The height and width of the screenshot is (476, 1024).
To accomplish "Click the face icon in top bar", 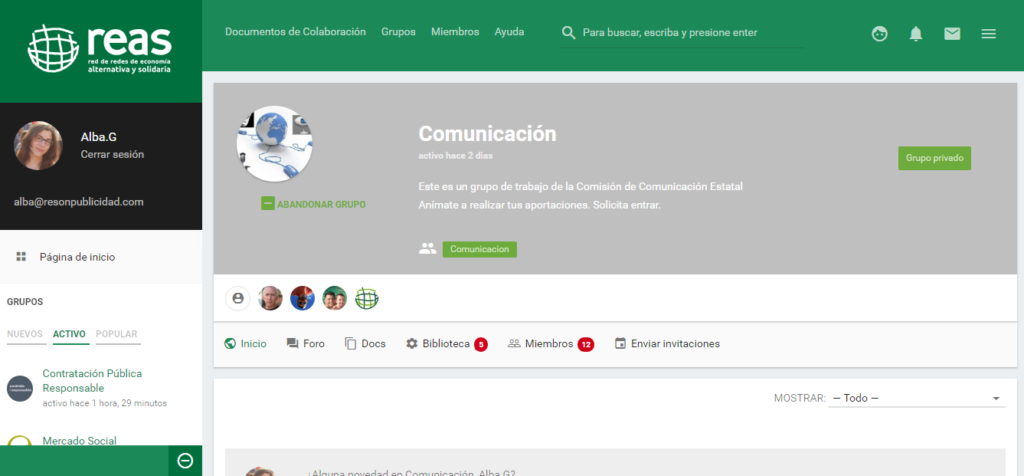I will coord(879,34).
